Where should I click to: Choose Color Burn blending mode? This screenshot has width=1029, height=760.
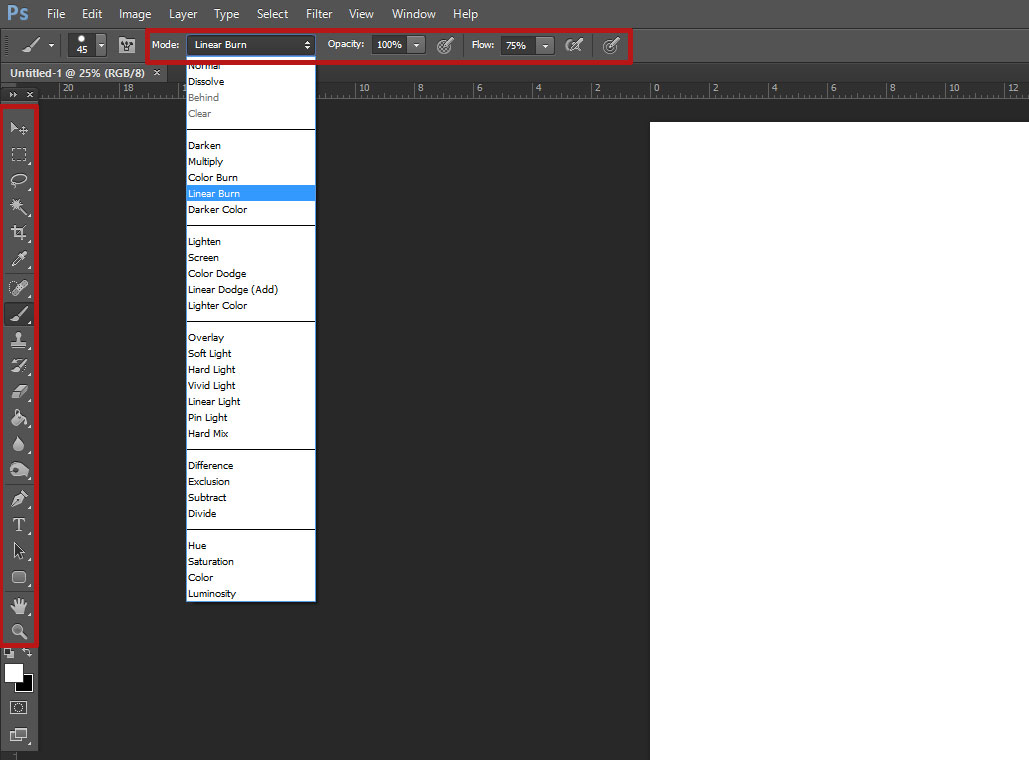click(x=251, y=177)
